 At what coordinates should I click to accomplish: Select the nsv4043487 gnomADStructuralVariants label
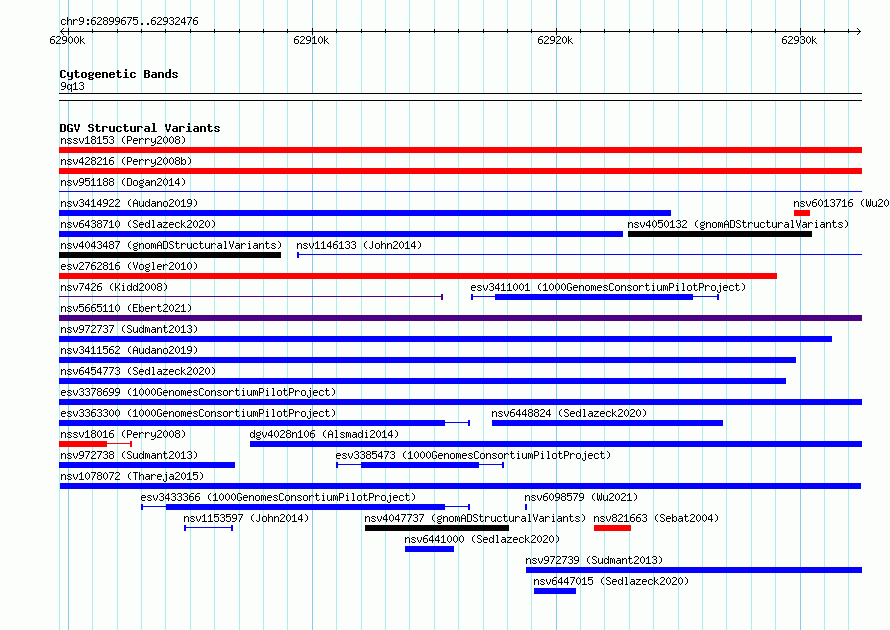tap(171, 245)
